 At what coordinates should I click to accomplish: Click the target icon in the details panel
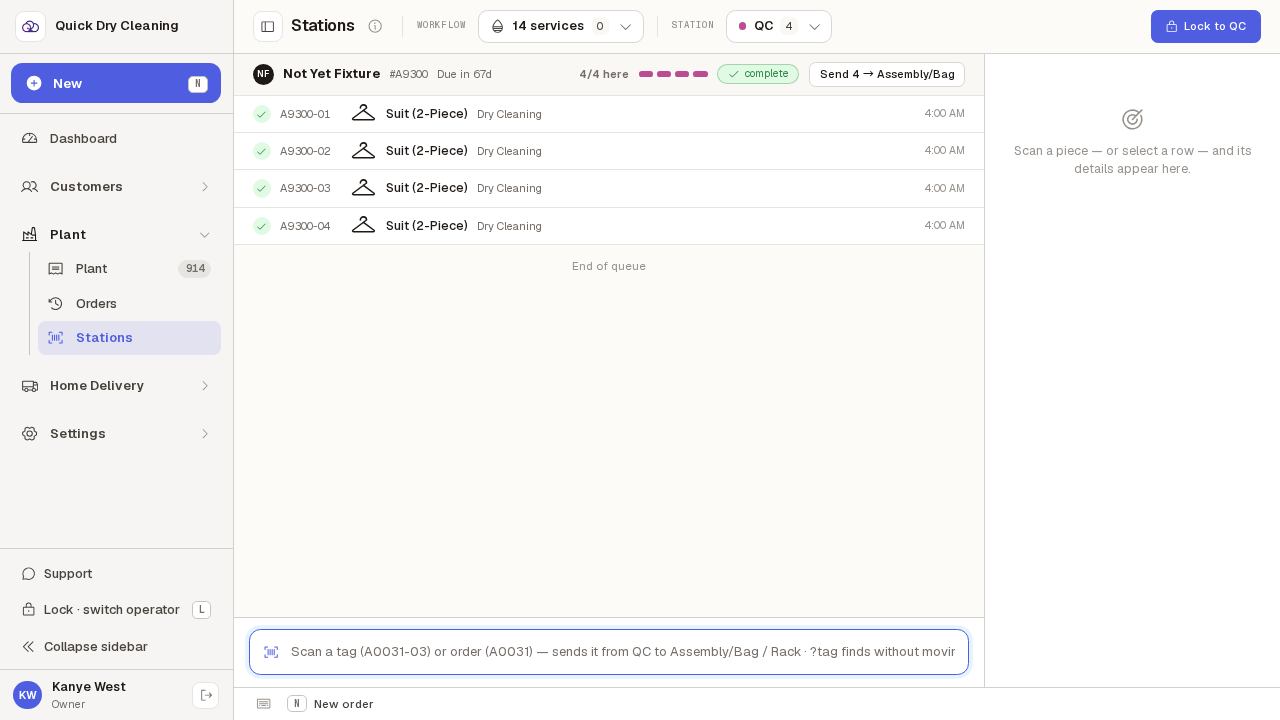[x=1132, y=119]
